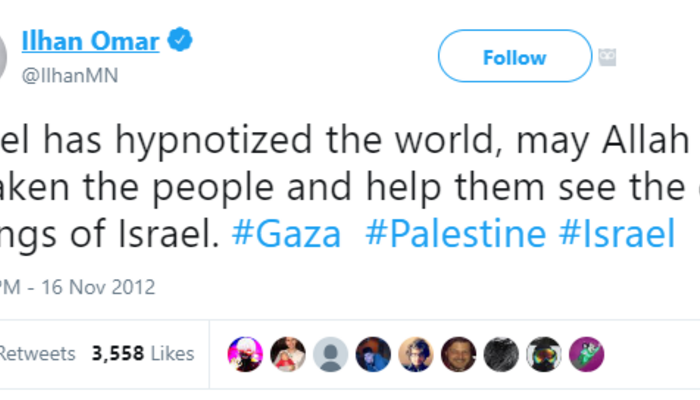Image resolution: width=700 pixels, height=400 pixels.
Task: Click the 16 Nov 2012 timestamp
Action: coord(97,288)
